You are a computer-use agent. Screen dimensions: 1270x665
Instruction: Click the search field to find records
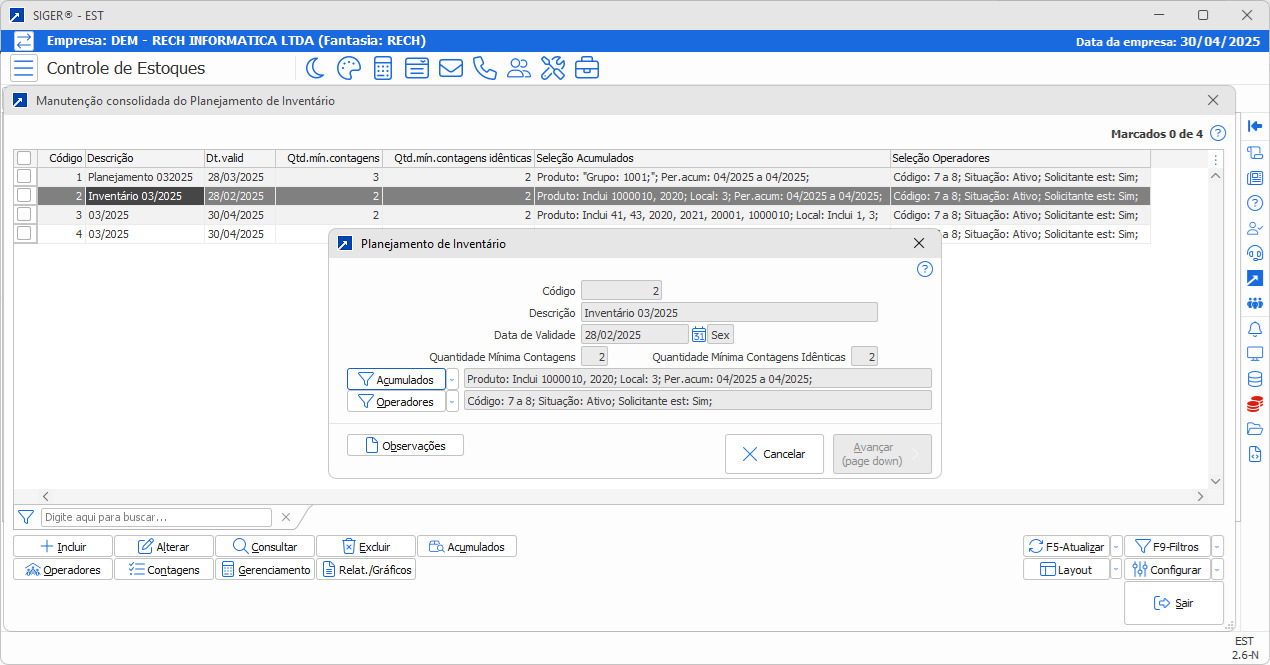click(x=156, y=517)
